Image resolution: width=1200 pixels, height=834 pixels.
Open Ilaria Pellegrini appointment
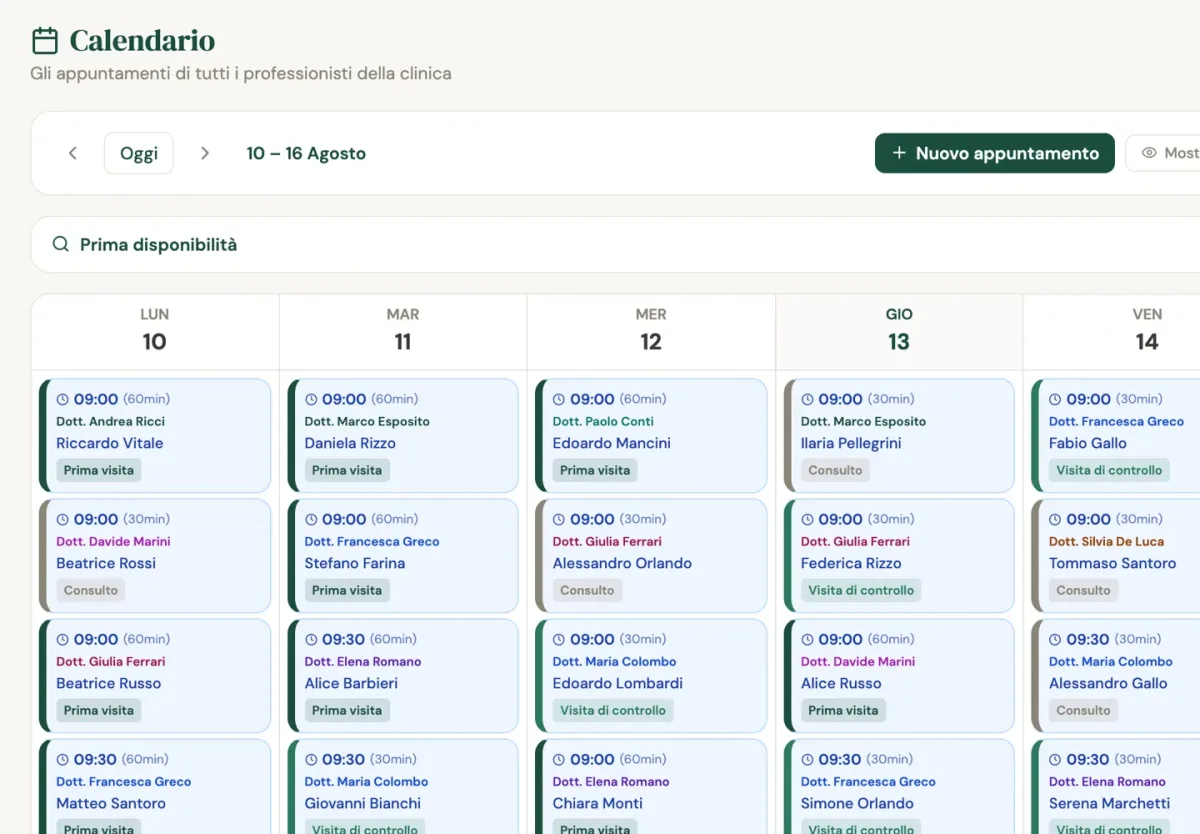click(899, 435)
